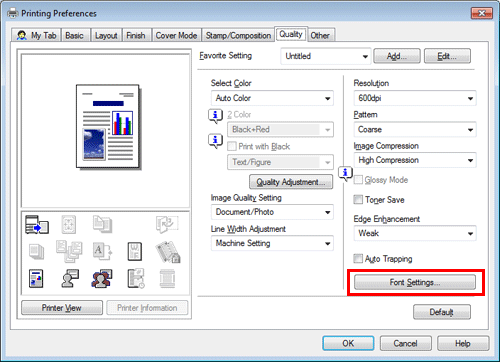
Task: Confirm with the OK button
Action: pyautogui.click(x=348, y=343)
